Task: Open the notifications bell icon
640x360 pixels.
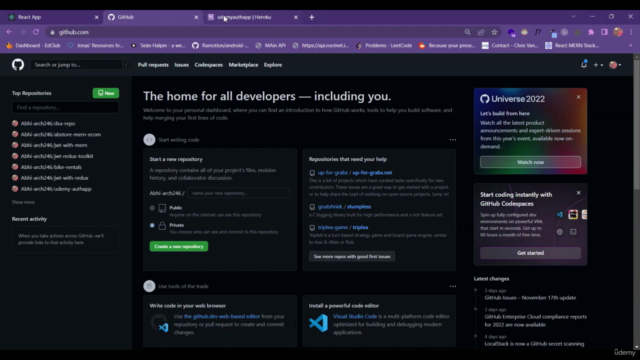Action: point(584,64)
